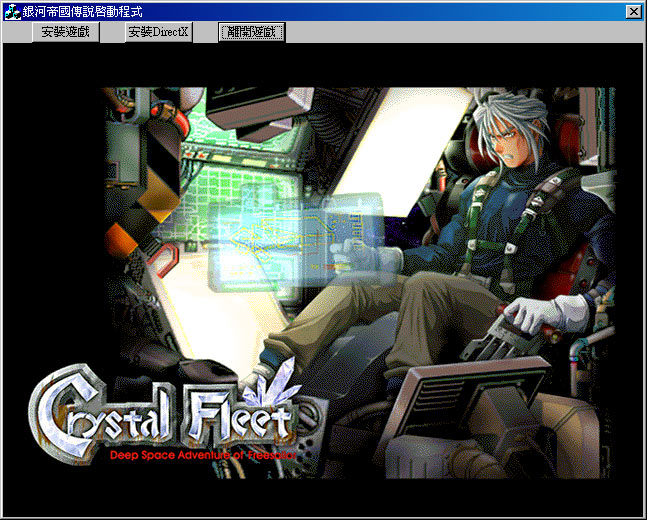Close the 銀河帝國傳說 launcher window
Screen dimensions: 647x520
(x=632, y=11)
